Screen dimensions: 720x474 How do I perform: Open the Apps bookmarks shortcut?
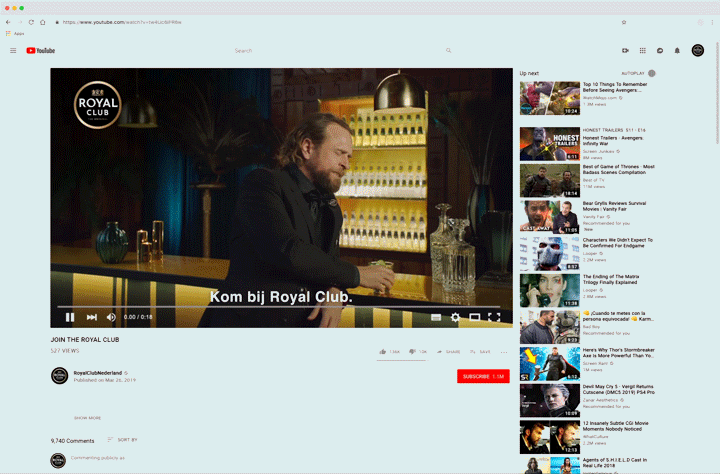click(15, 34)
